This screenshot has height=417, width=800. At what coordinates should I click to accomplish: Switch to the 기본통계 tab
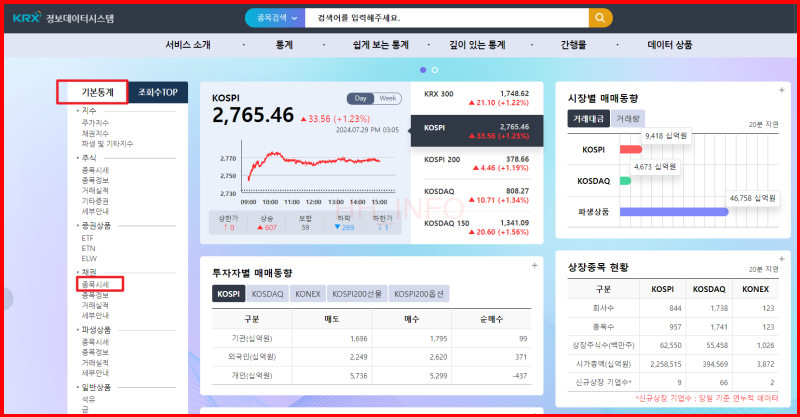(97, 92)
